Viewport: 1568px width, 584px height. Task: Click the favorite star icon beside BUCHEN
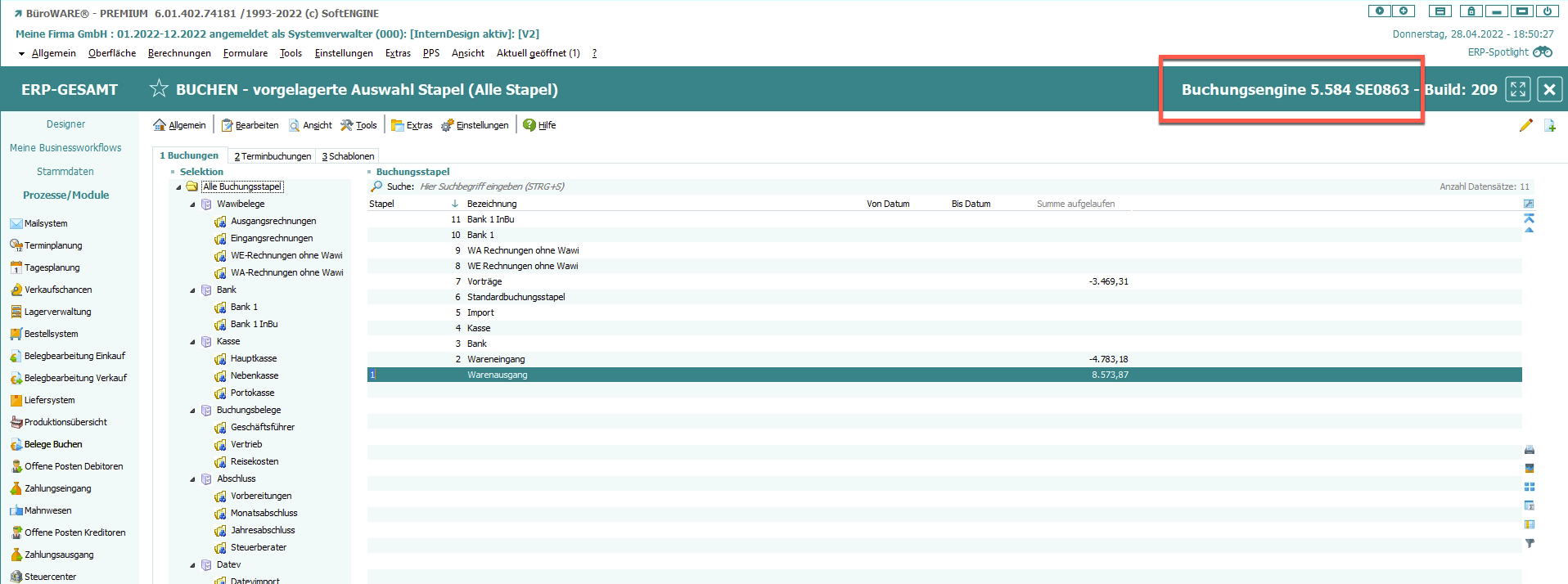159,89
